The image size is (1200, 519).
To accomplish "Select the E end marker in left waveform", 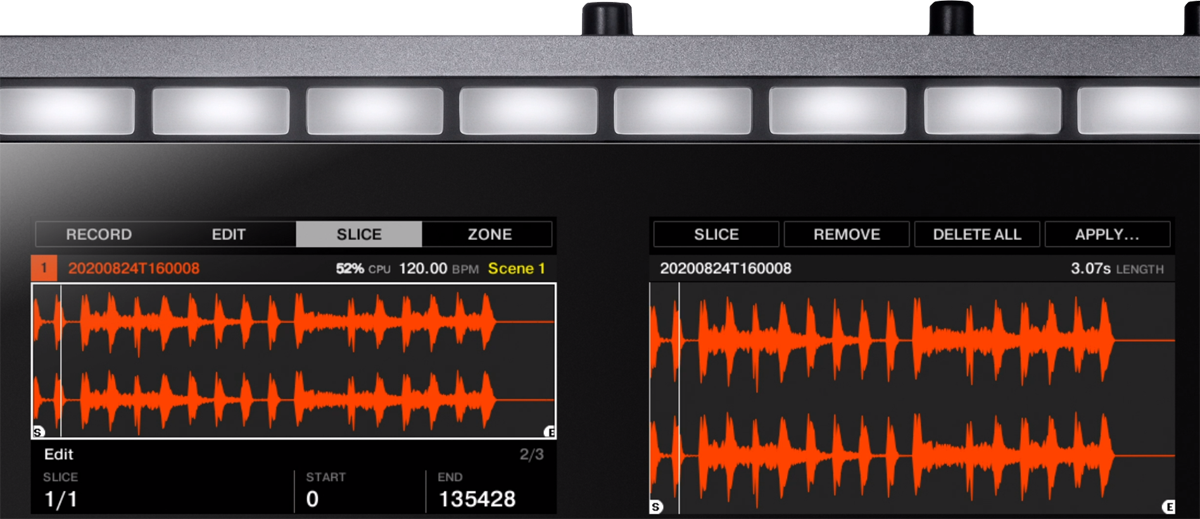I will tap(549, 432).
